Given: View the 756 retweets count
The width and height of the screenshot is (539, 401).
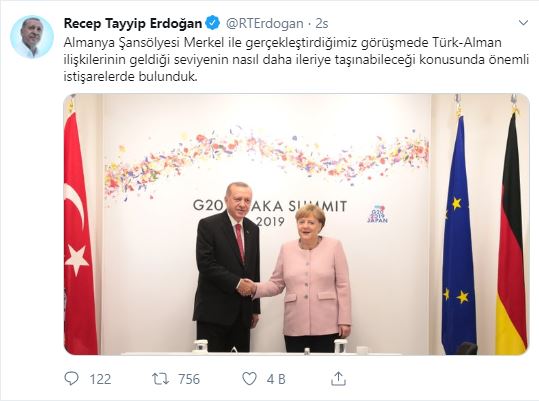Looking at the screenshot, I should click(189, 379).
